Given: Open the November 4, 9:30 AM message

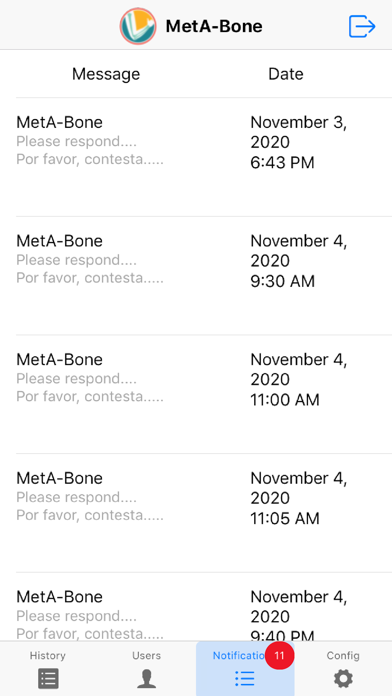Looking at the screenshot, I should pos(204,276).
